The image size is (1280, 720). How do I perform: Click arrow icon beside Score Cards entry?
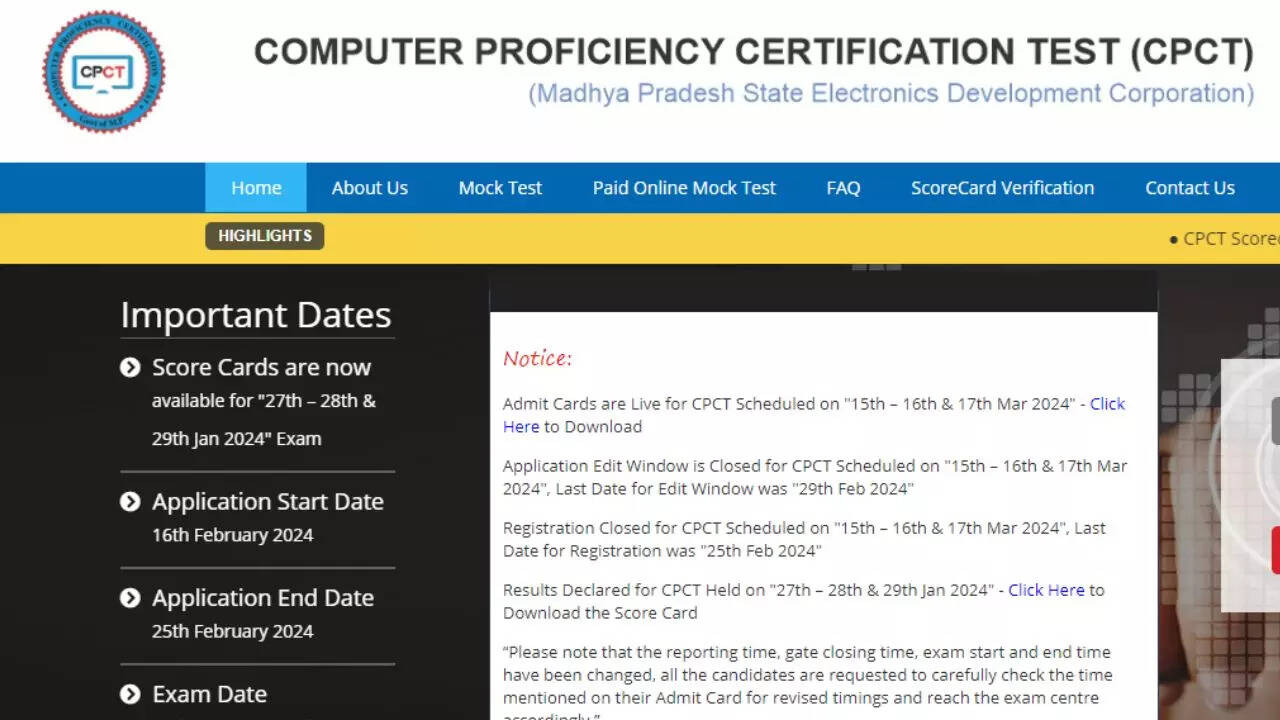(130, 368)
